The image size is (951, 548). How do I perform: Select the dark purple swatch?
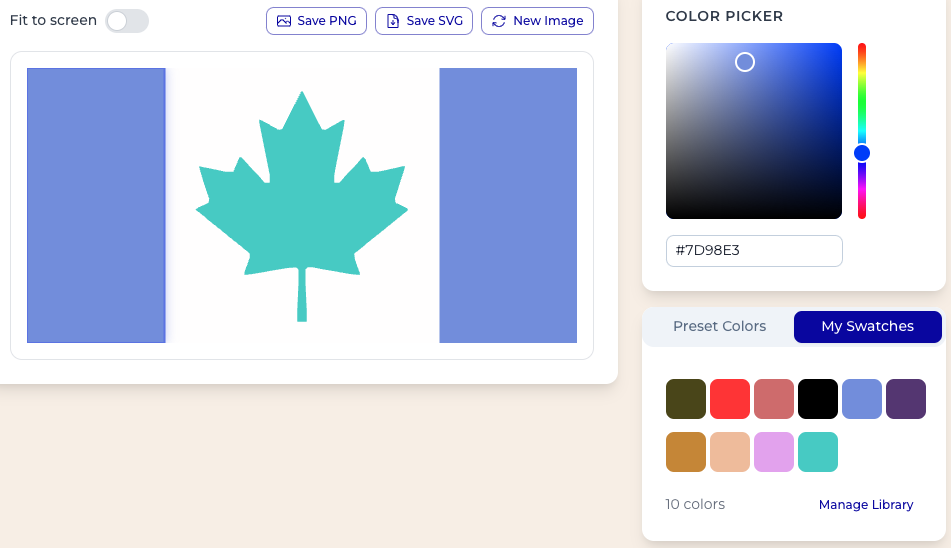(906, 399)
